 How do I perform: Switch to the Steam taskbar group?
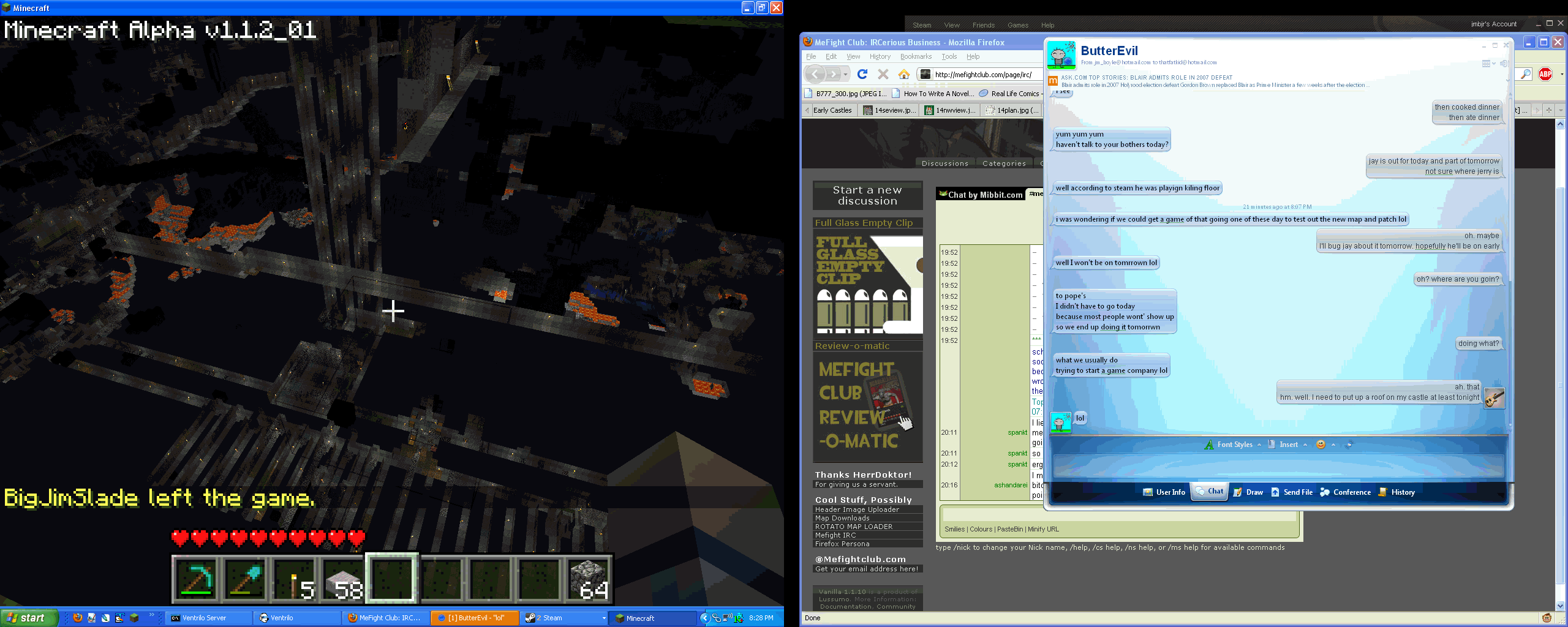pos(563,618)
